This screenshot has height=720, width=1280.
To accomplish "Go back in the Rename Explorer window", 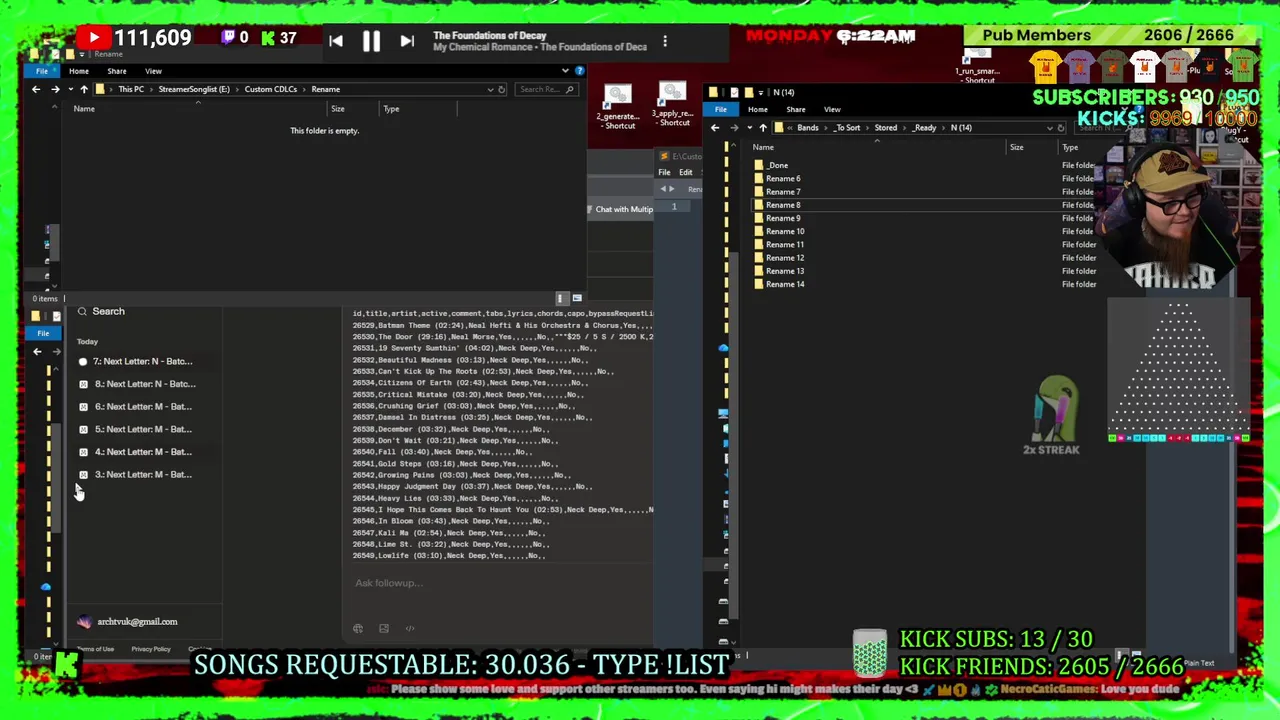I will (x=36, y=89).
